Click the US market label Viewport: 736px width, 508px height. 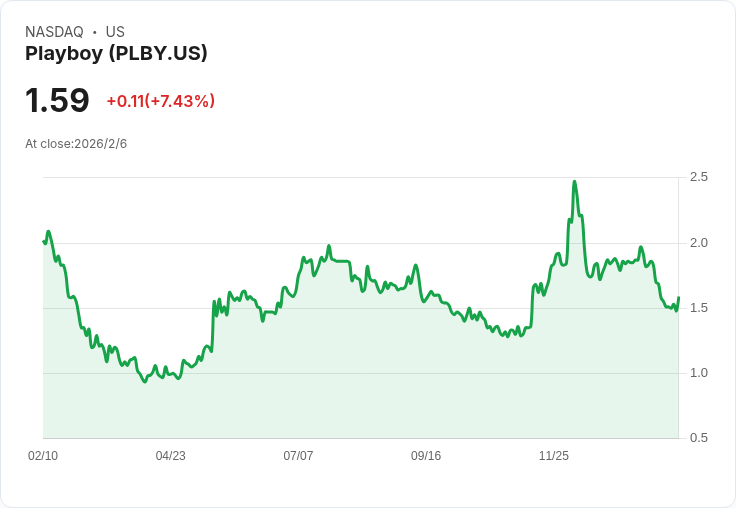(x=115, y=32)
